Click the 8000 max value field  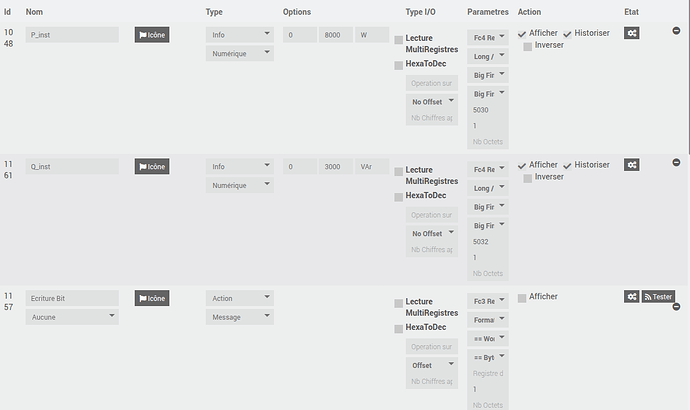(336, 35)
